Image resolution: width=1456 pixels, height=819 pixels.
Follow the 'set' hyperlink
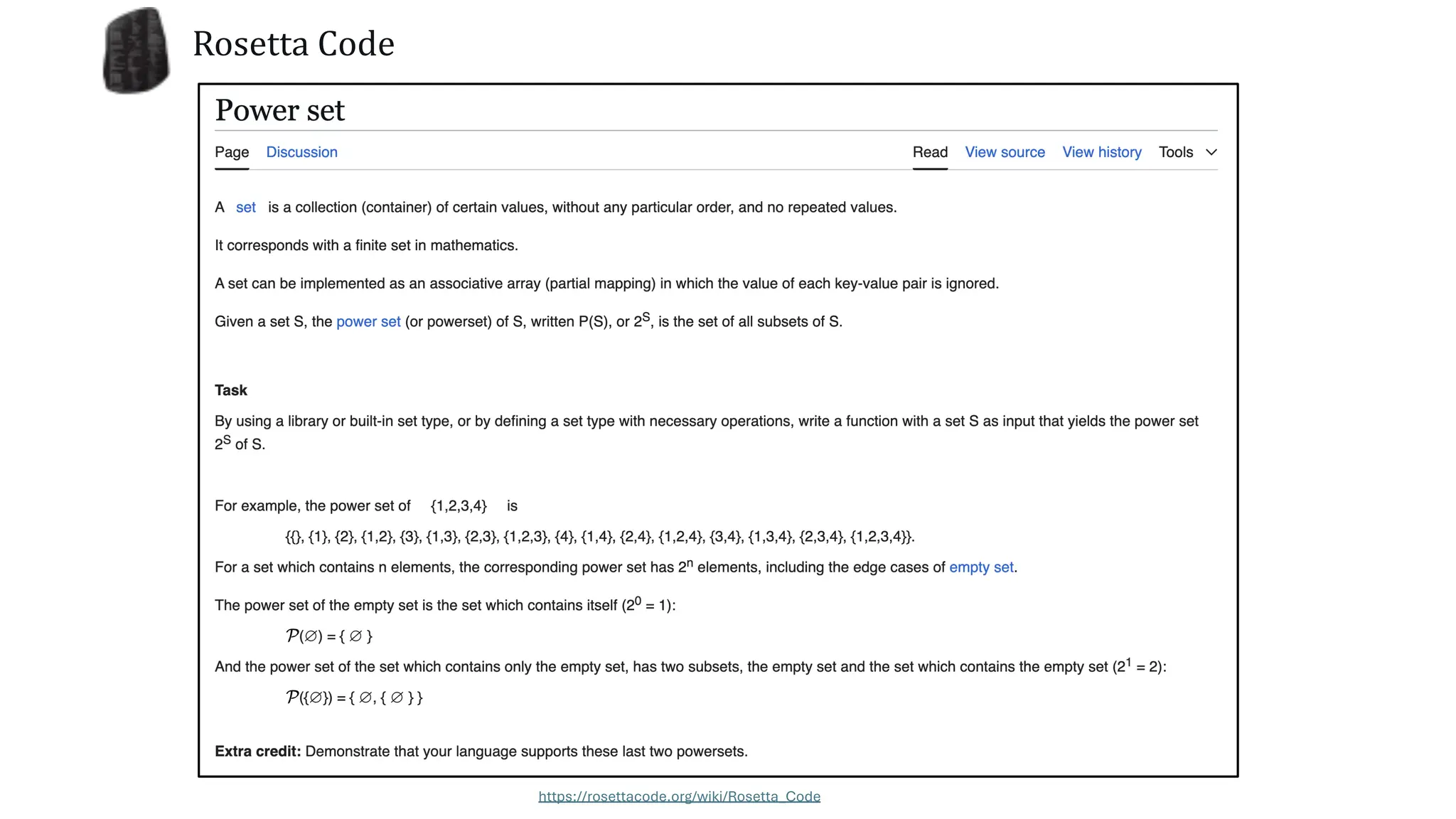pyautogui.click(x=245, y=207)
